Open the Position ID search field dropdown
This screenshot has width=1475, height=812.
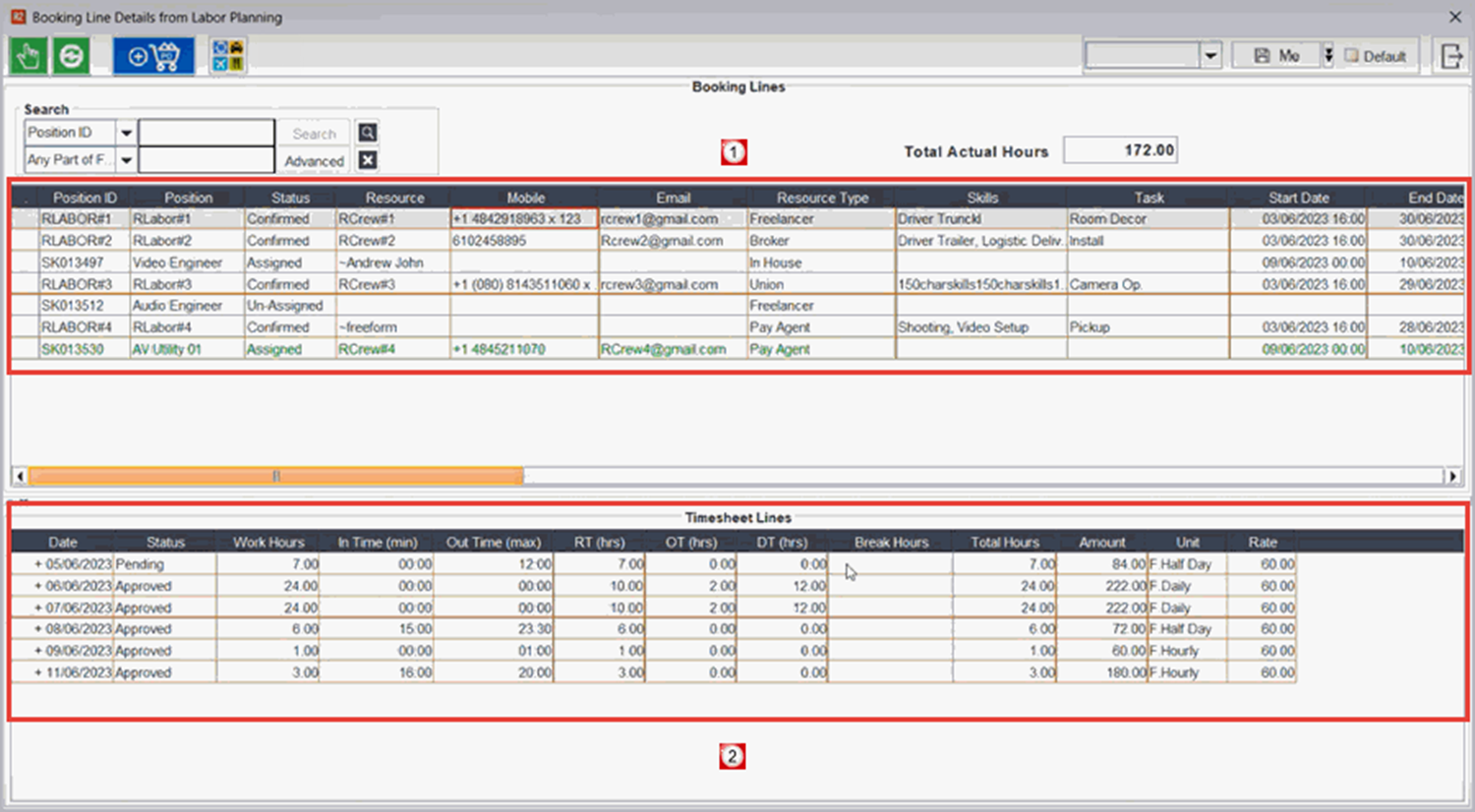tap(127, 133)
